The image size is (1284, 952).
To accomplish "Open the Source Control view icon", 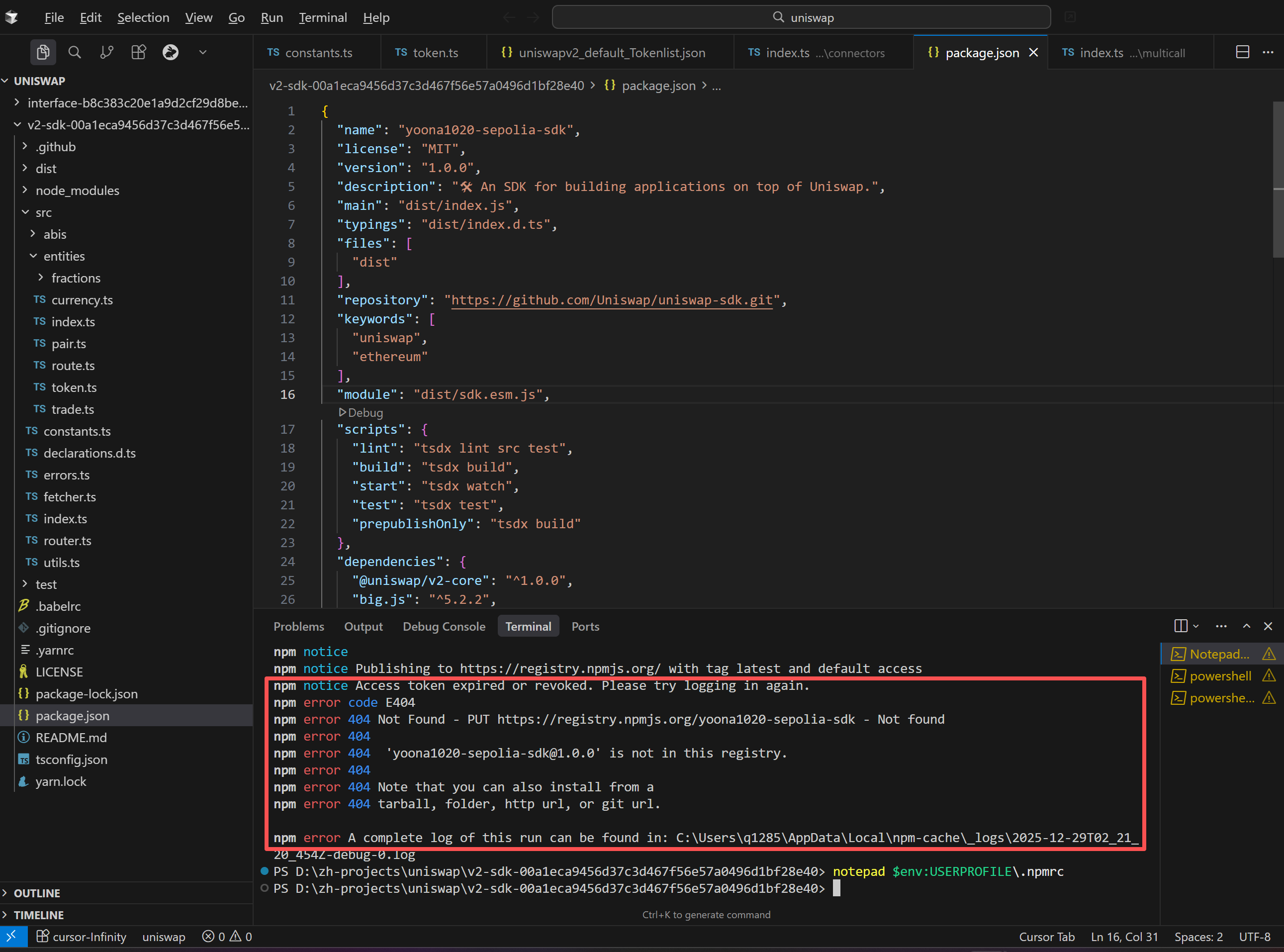I will coord(106,52).
